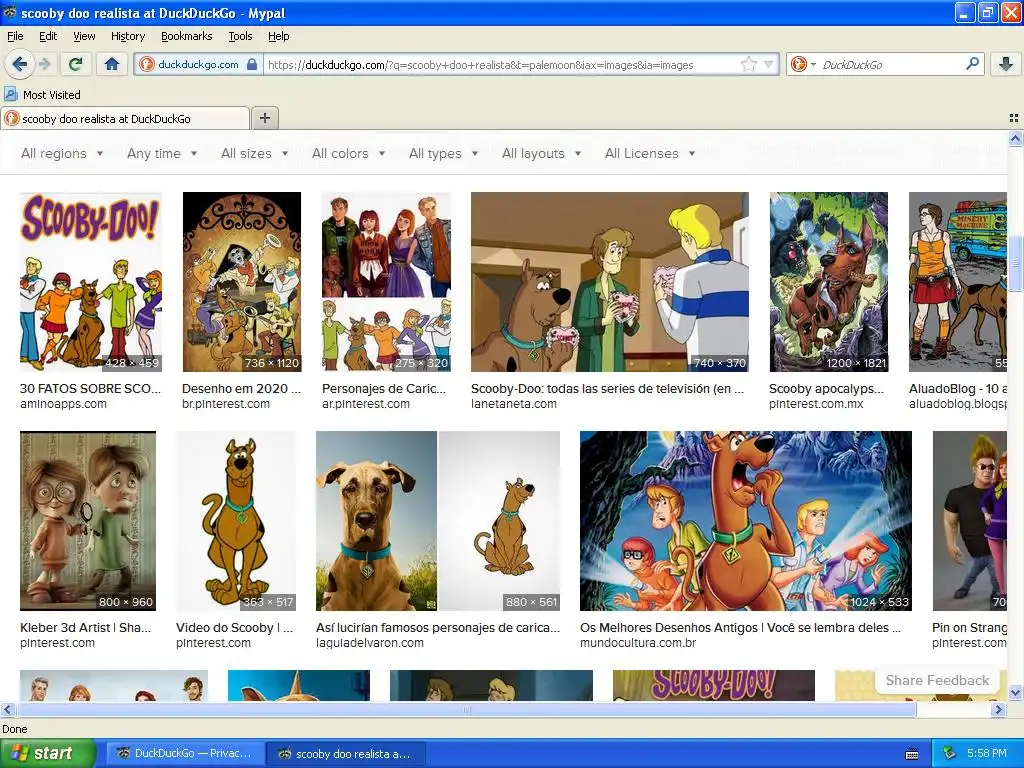The width and height of the screenshot is (1024, 768).
Task: Open the Scooby apocalypse comic thumbnail
Action: coord(828,281)
